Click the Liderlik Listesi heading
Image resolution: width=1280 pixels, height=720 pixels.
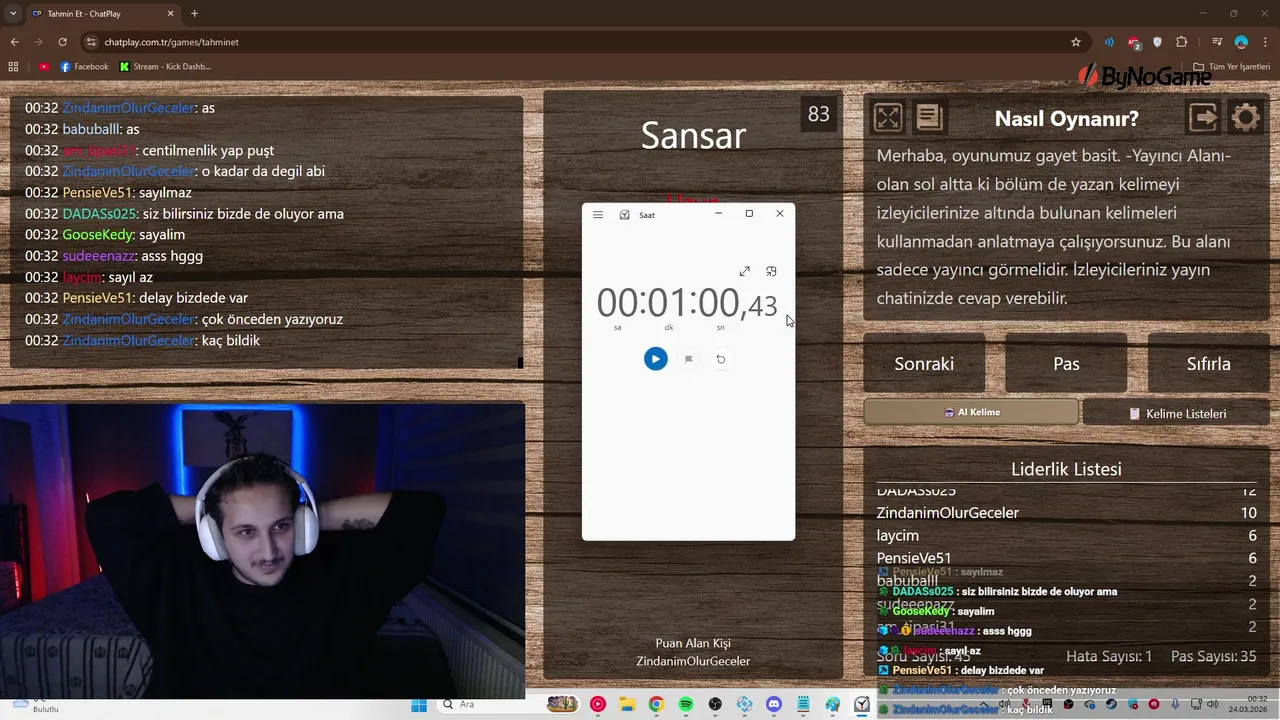coord(1066,469)
